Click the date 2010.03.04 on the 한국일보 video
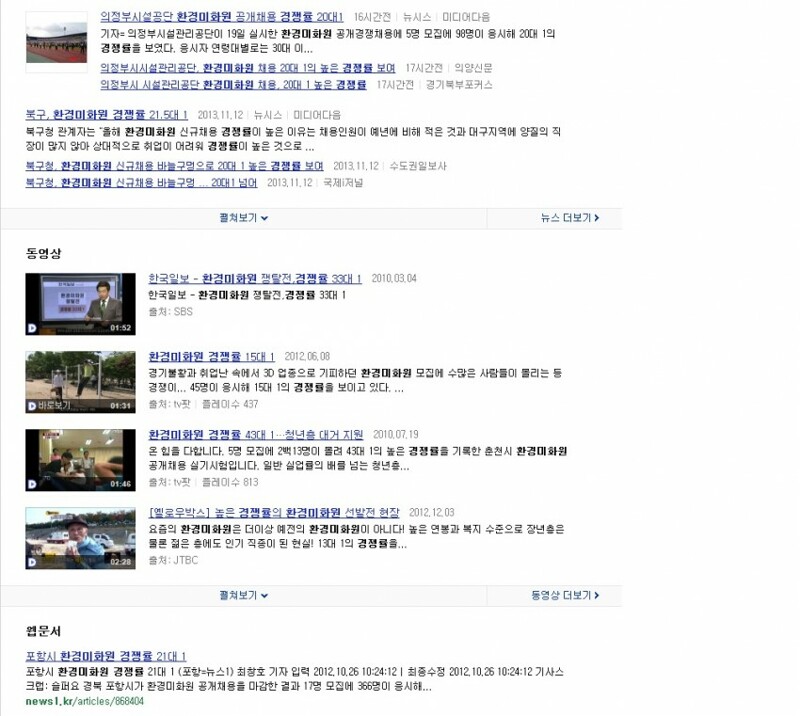Viewport: 800px width, 716px height. pos(394,279)
